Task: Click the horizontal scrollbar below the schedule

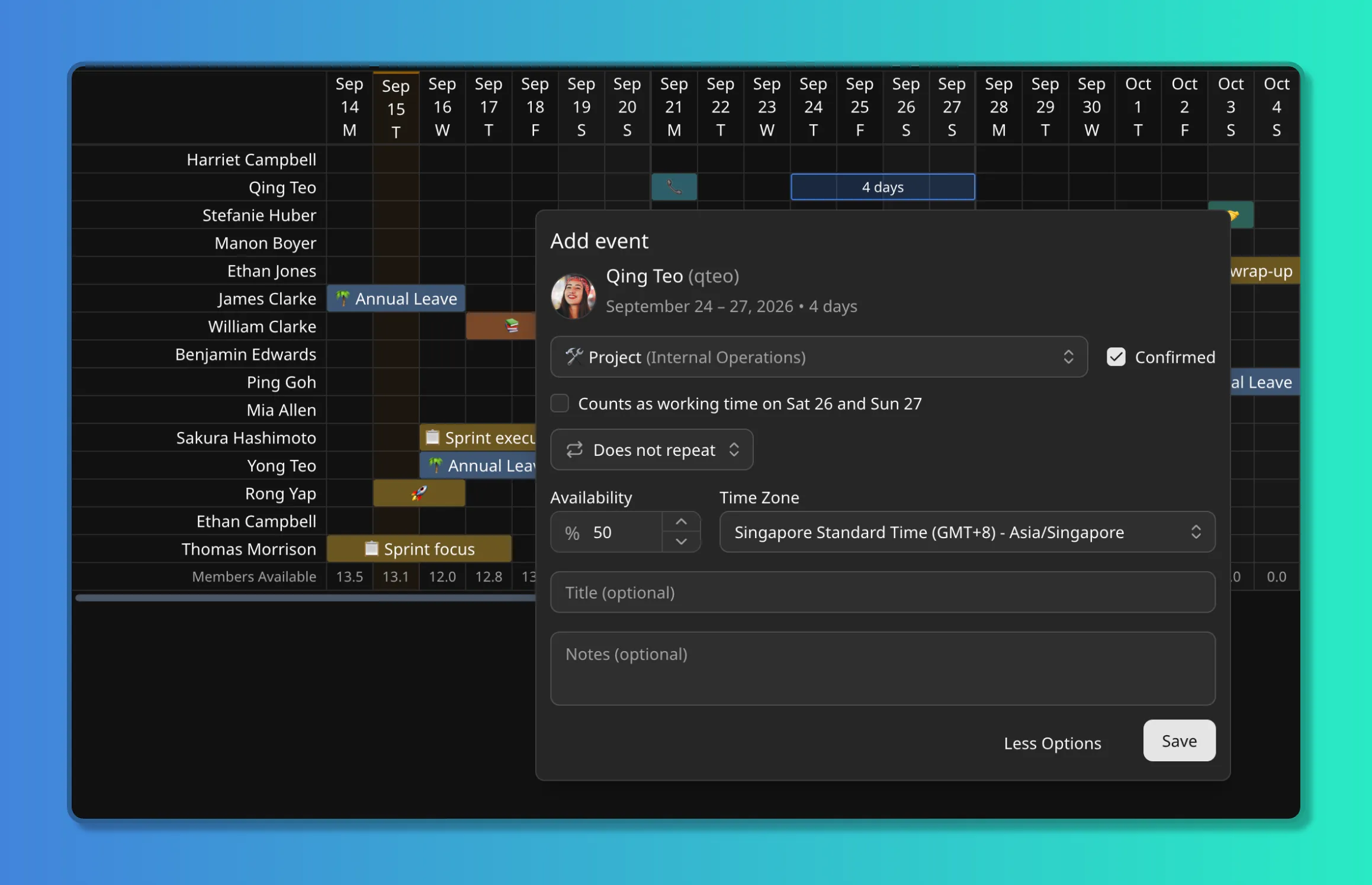Action: [x=306, y=598]
